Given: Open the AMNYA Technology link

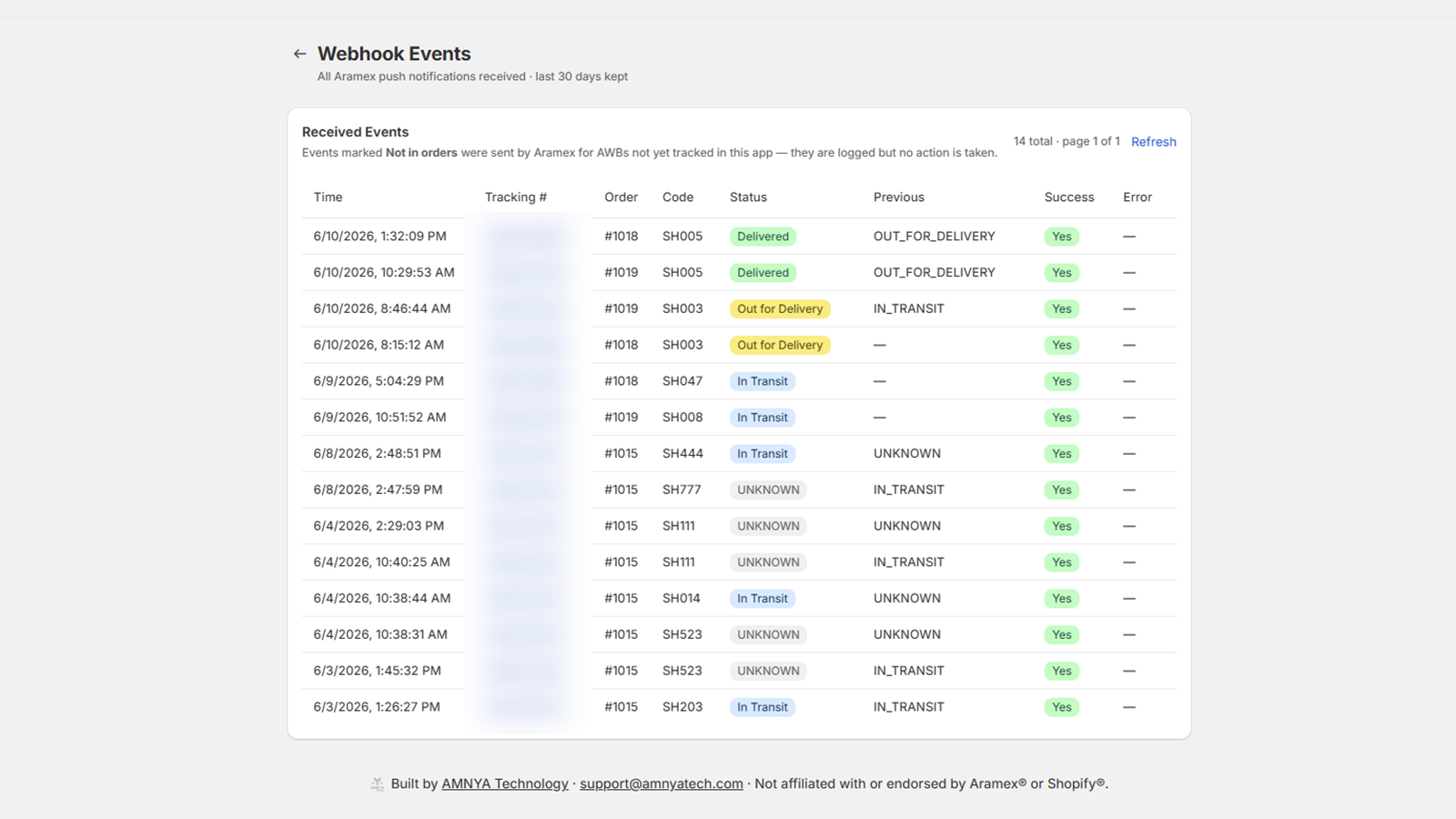Looking at the screenshot, I should point(505,784).
